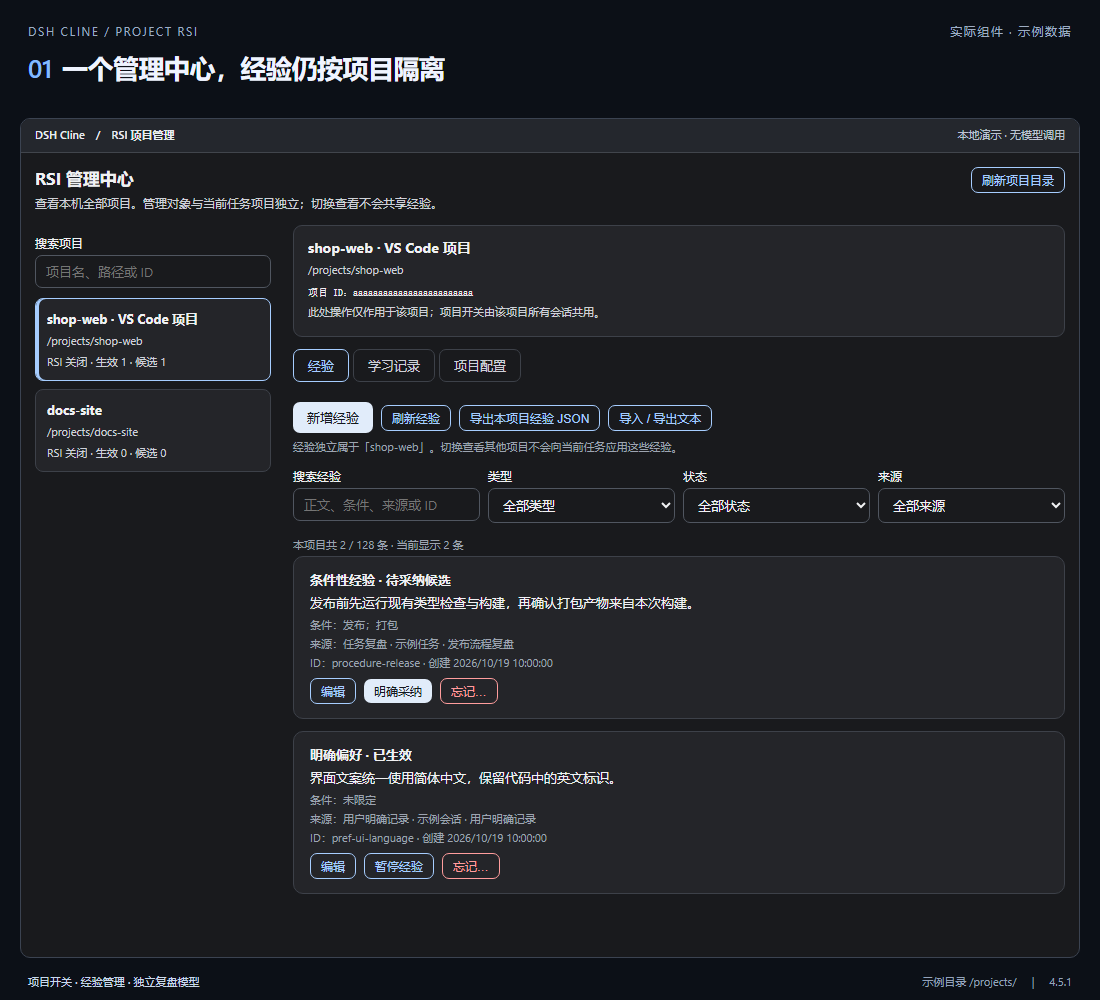Expand the 全部类型 dropdown
1100x1000 pixels.
(581, 505)
